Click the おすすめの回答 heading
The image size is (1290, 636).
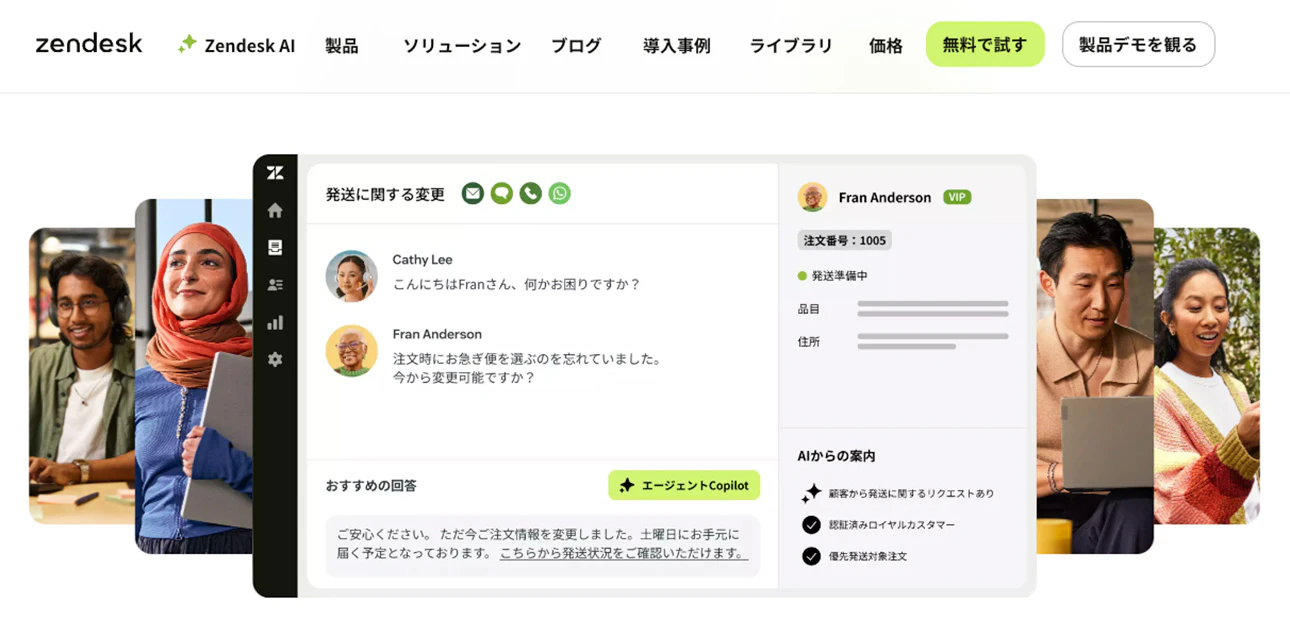[371, 486]
